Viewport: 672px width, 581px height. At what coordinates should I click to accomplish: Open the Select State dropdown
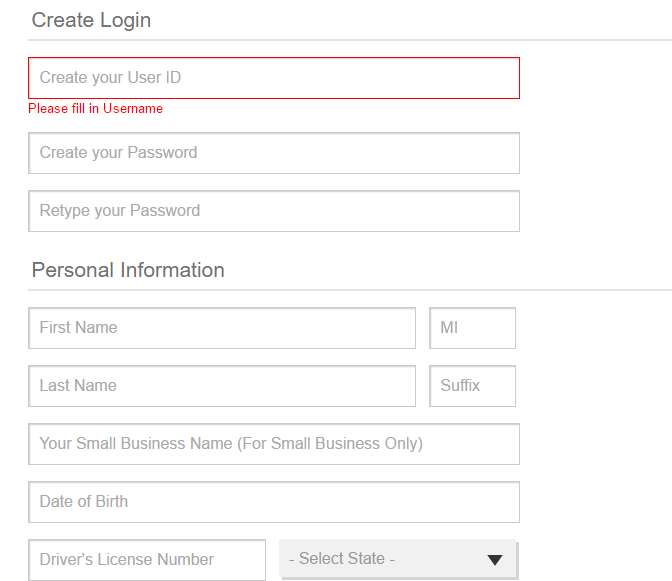pos(398,559)
